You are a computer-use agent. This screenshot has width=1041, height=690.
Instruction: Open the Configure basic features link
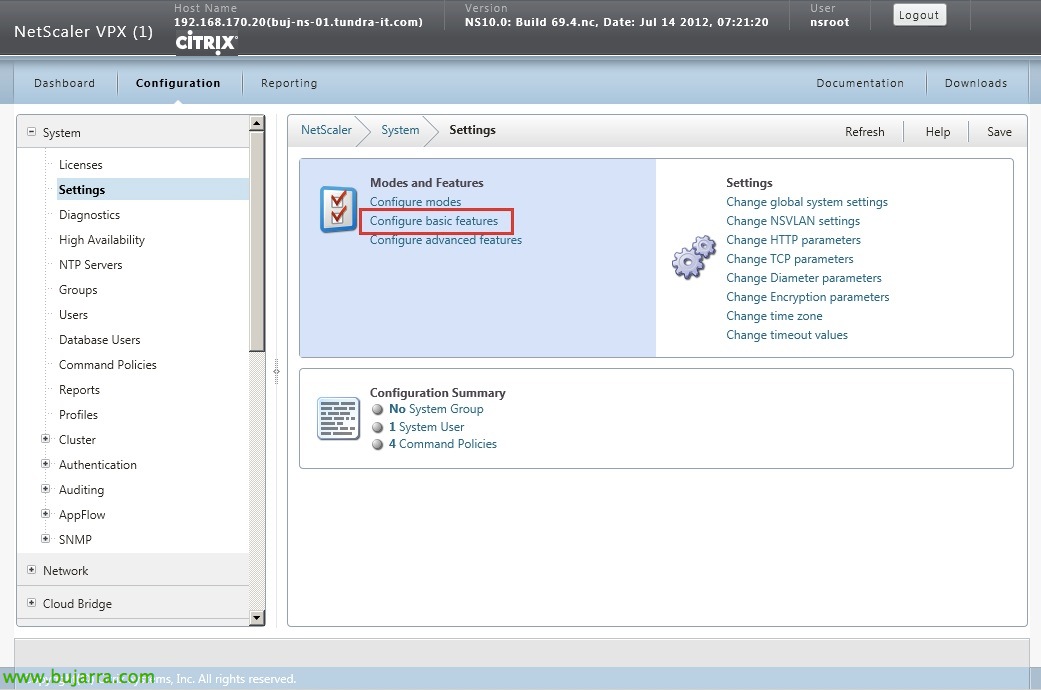click(434, 220)
